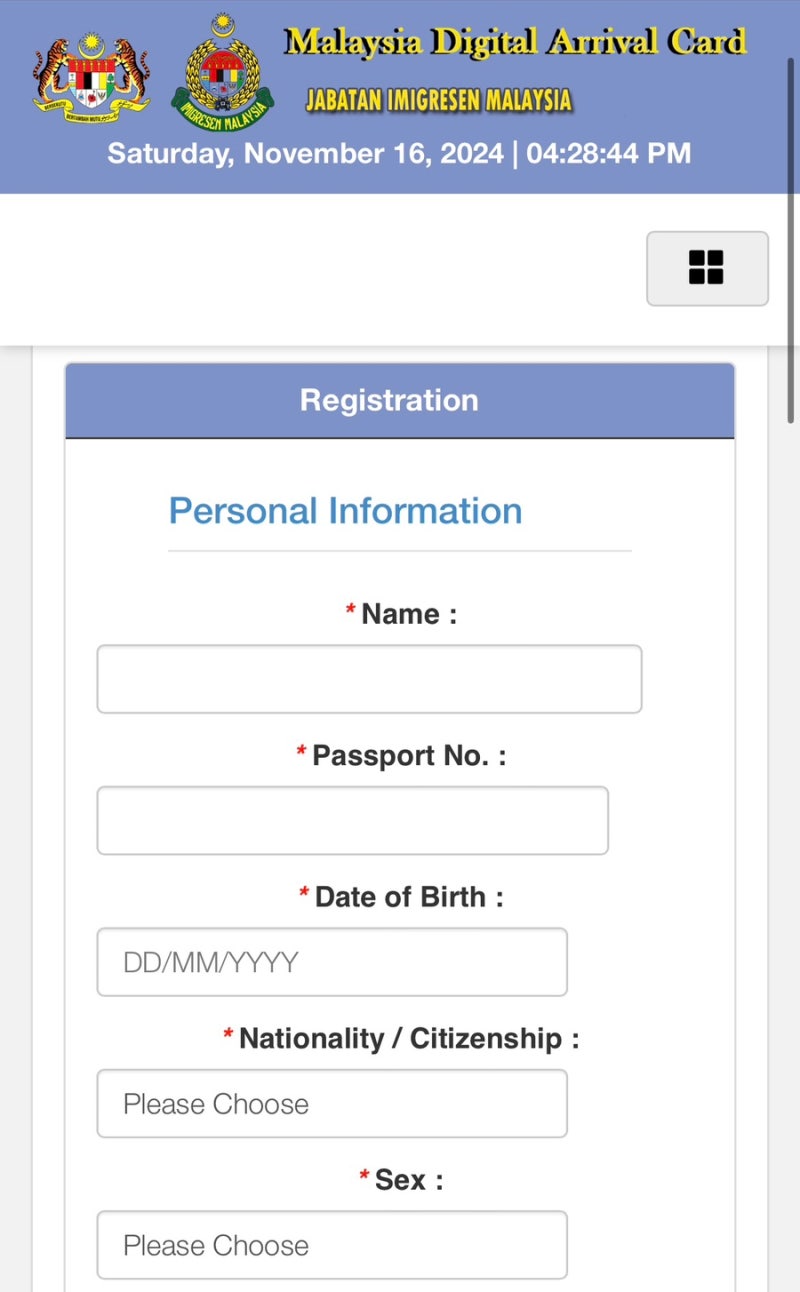Click the Name field label

pos(409,614)
